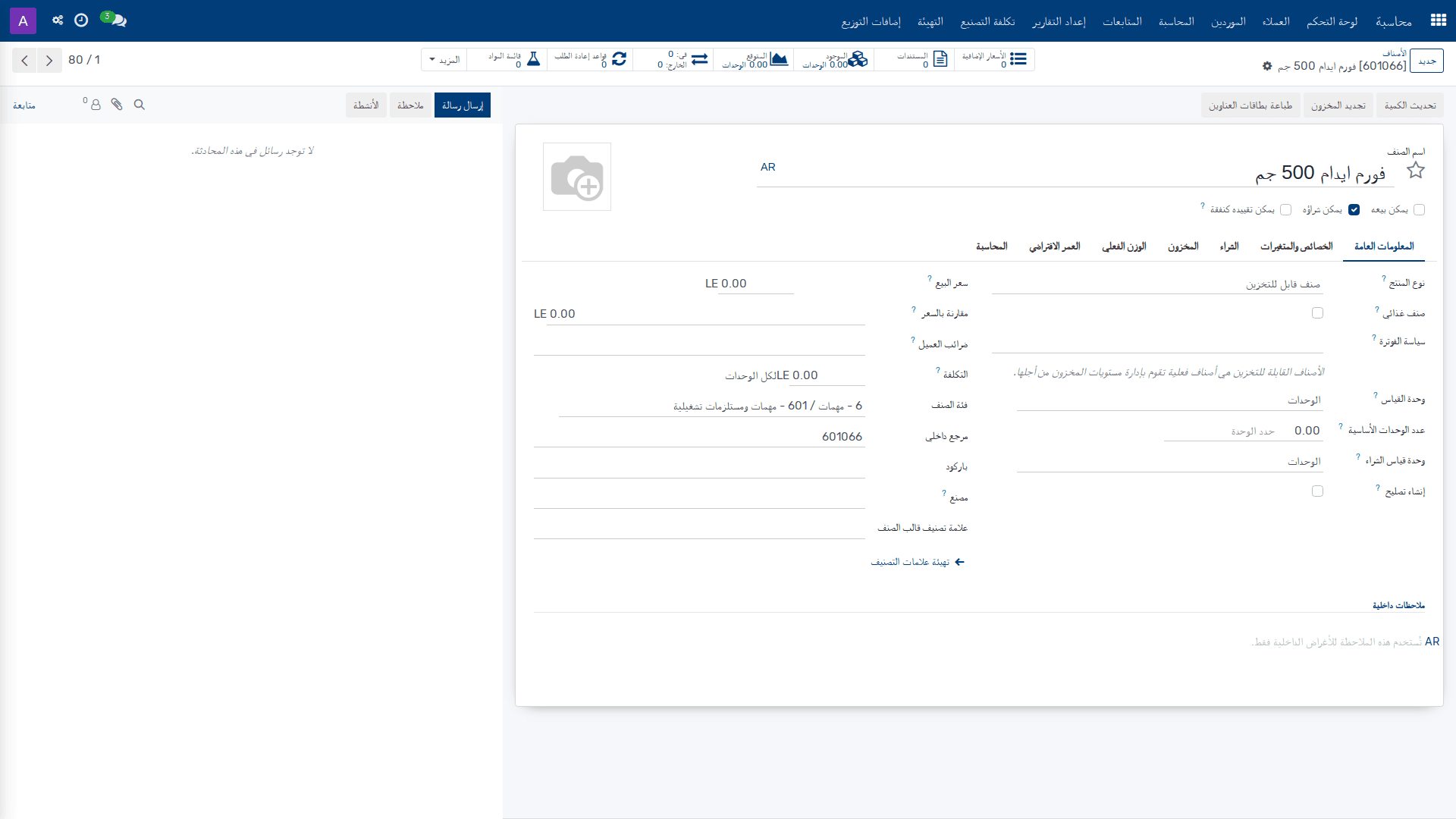
Task: Click the 'ملاحظة' log note button
Action: tap(410, 105)
